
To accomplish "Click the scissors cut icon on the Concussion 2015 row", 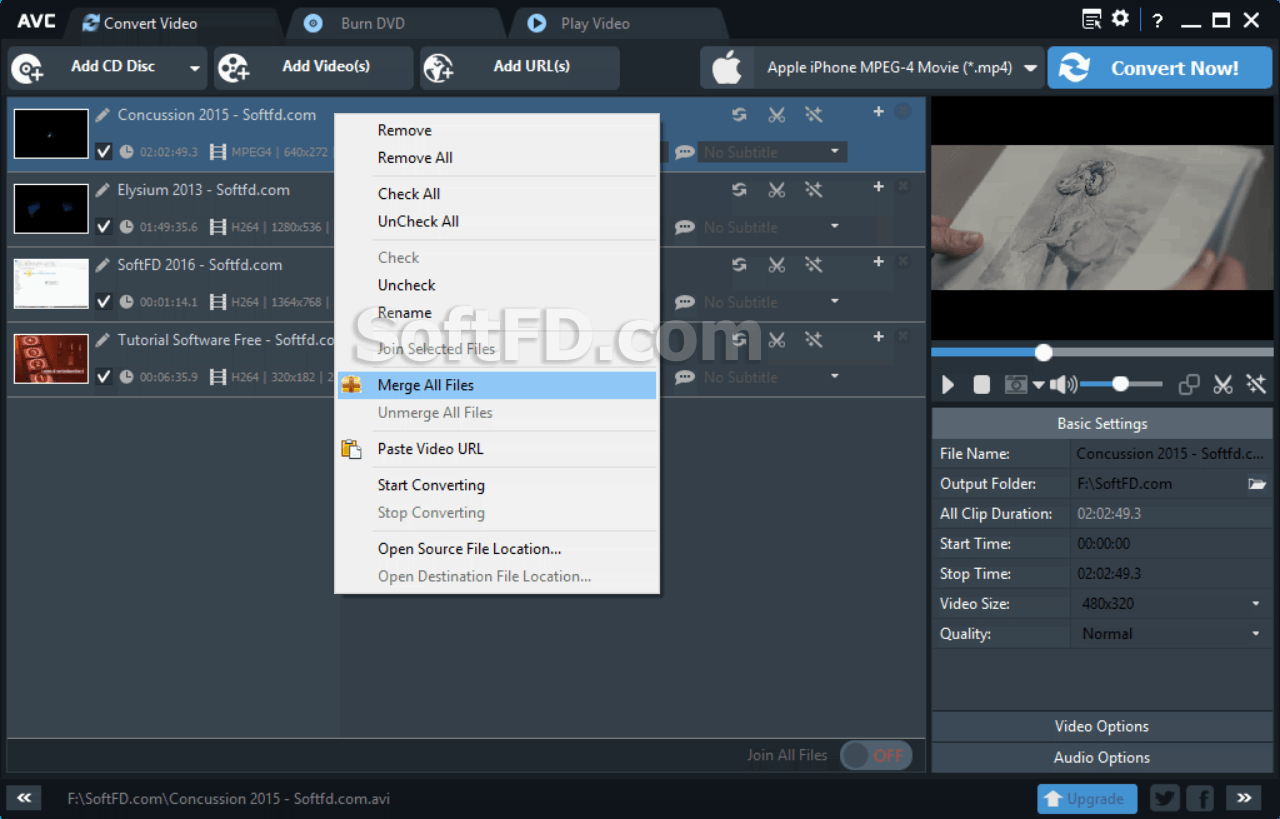I will pyautogui.click(x=776, y=114).
